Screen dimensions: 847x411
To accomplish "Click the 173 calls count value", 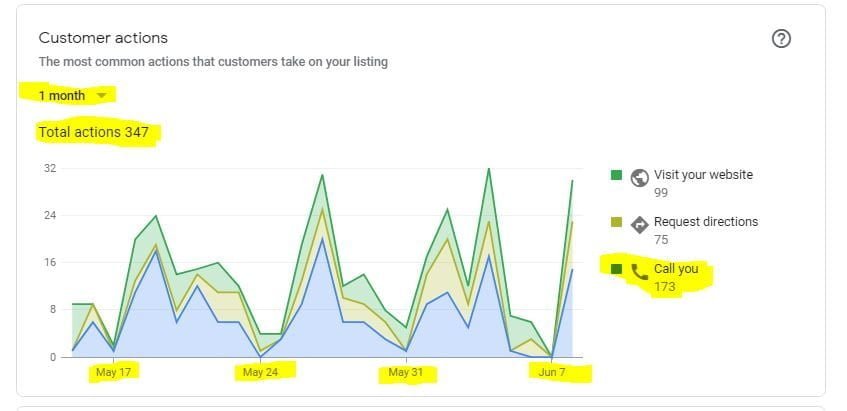I will (665, 288).
